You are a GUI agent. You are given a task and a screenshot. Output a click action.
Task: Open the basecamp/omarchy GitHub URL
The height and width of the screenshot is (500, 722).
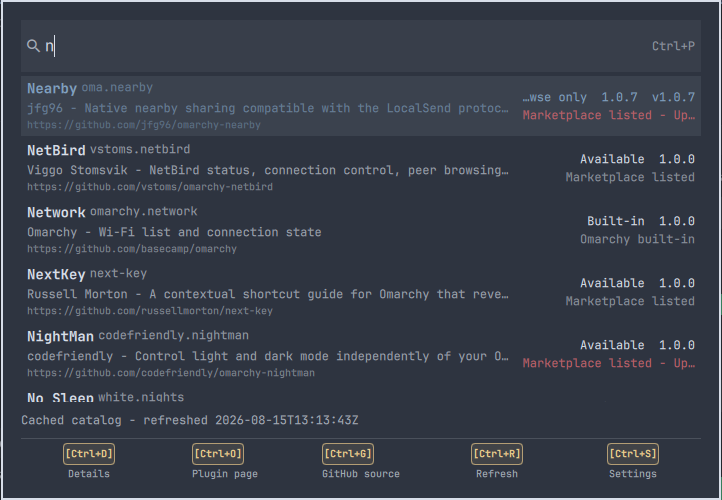(x=132, y=249)
